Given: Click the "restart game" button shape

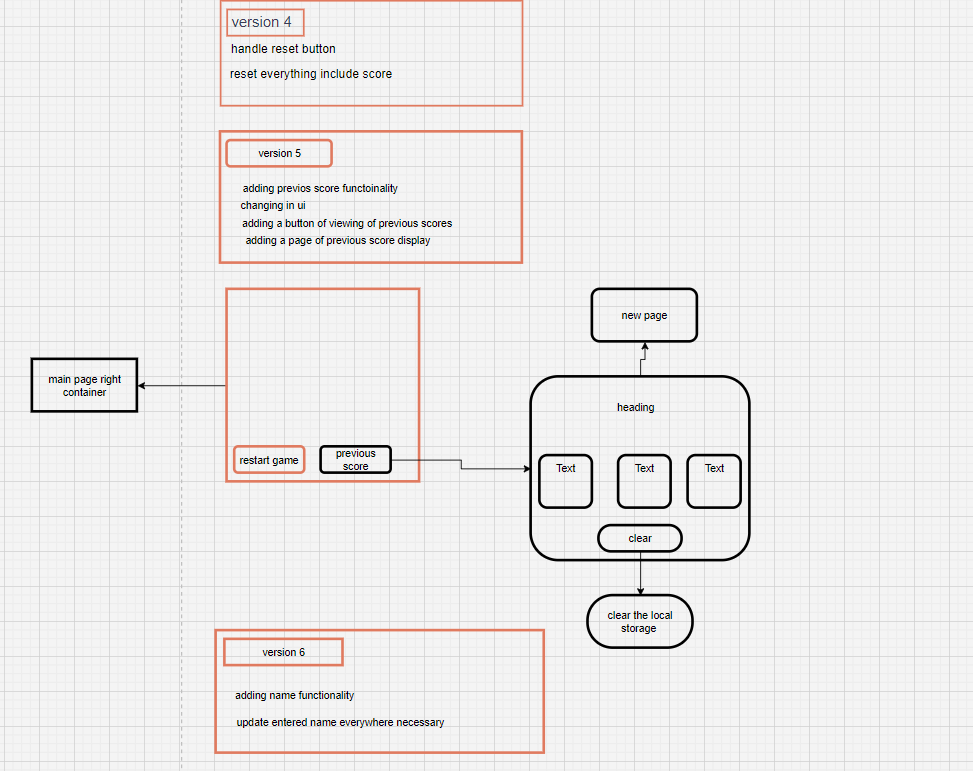Looking at the screenshot, I should pyautogui.click(x=268, y=459).
